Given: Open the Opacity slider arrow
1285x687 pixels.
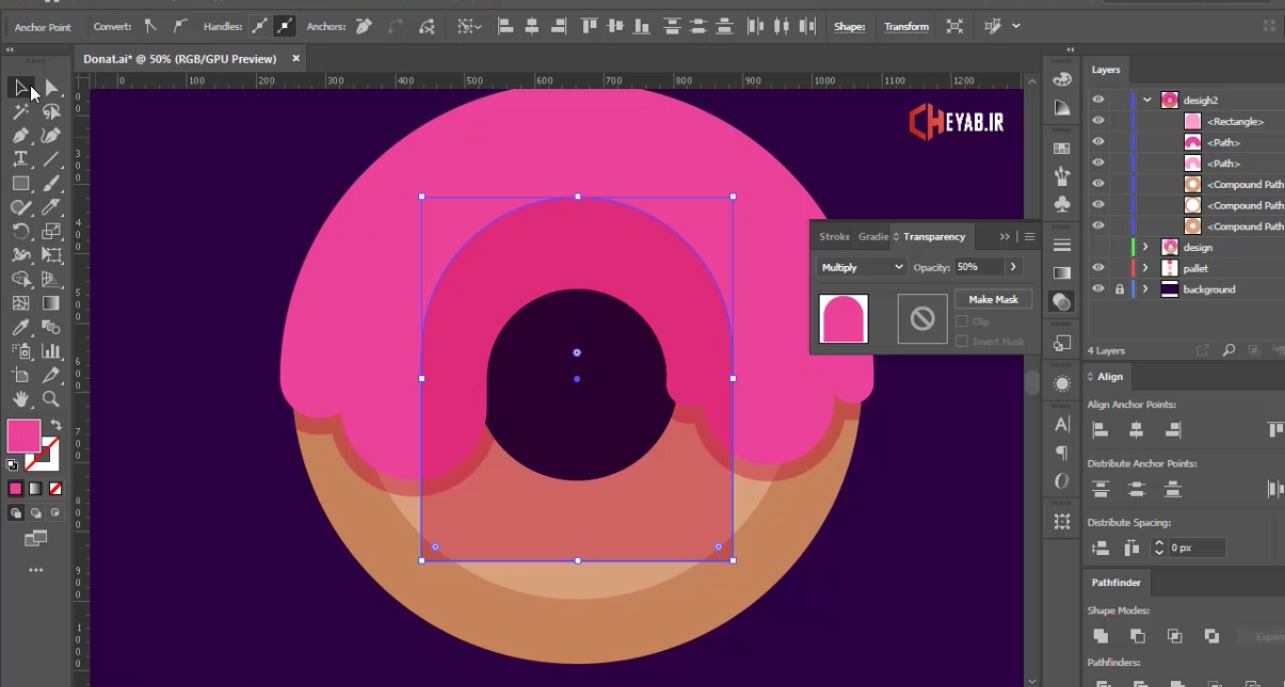Looking at the screenshot, I should click(1013, 267).
